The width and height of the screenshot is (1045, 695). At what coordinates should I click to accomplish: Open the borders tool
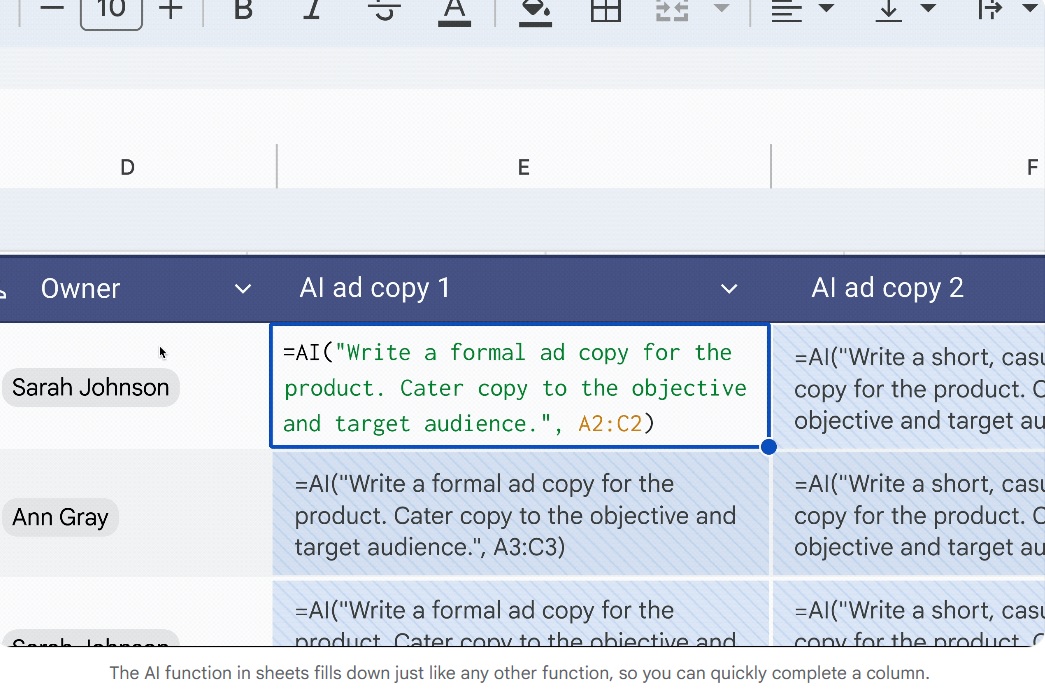point(606,10)
